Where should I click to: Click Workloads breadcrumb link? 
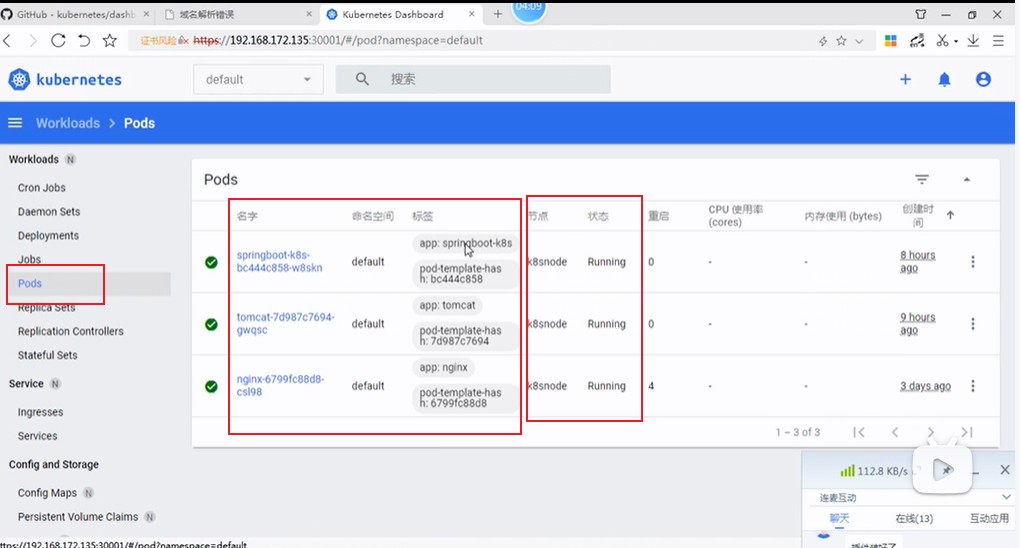[x=68, y=123]
